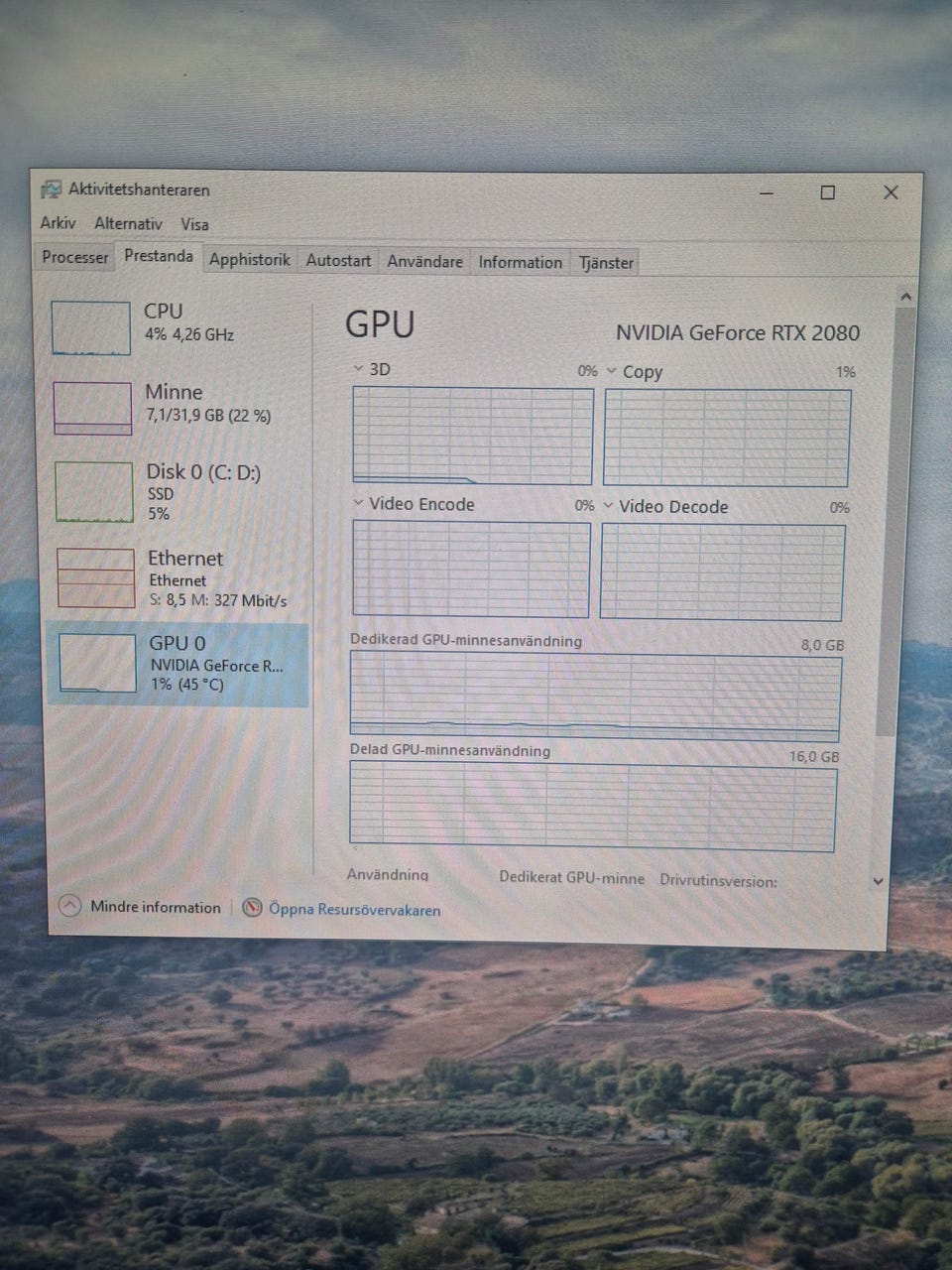The height and width of the screenshot is (1270, 952).
Task: Click the 7,1/31,9 GB (22 %) memory value
Action: click(x=208, y=416)
